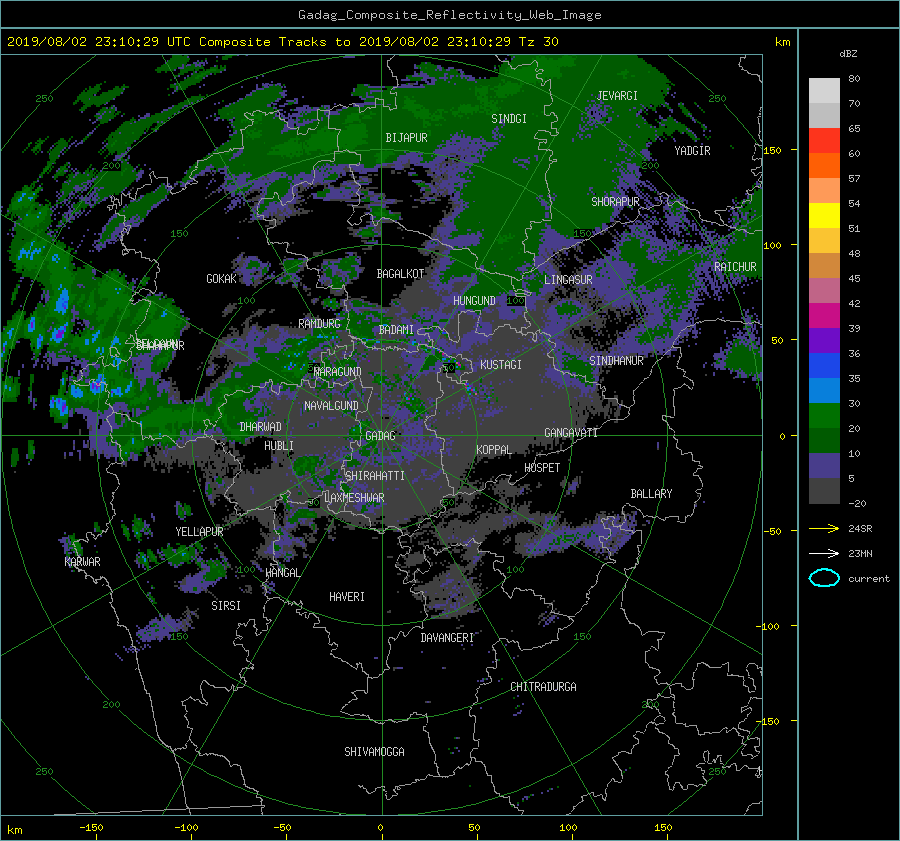Screen dimensions: 900x841
Task: Click the HUBLI city label
Action: [278, 446]
